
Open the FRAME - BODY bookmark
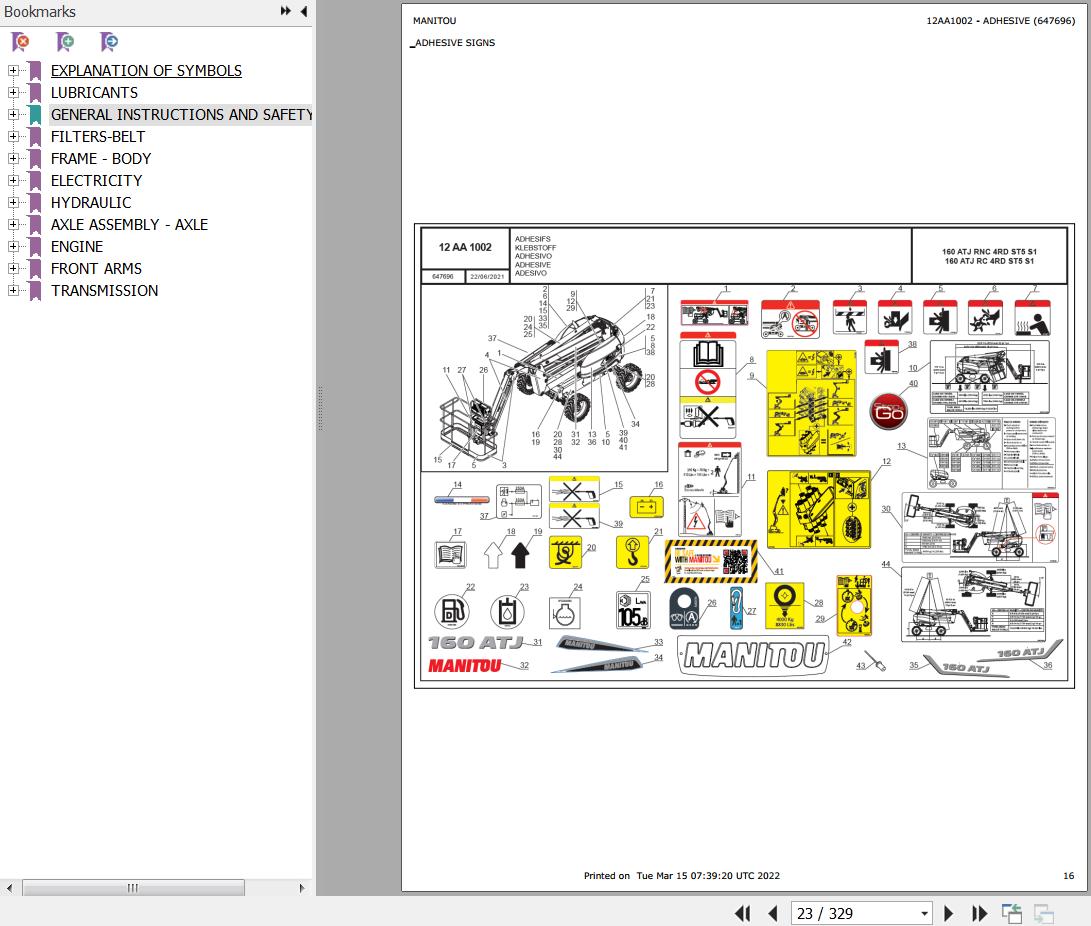click(x=100, y=159)
